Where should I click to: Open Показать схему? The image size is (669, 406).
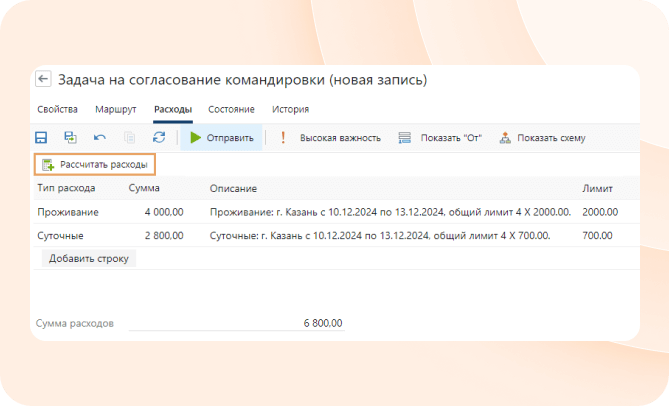(542, 138)
